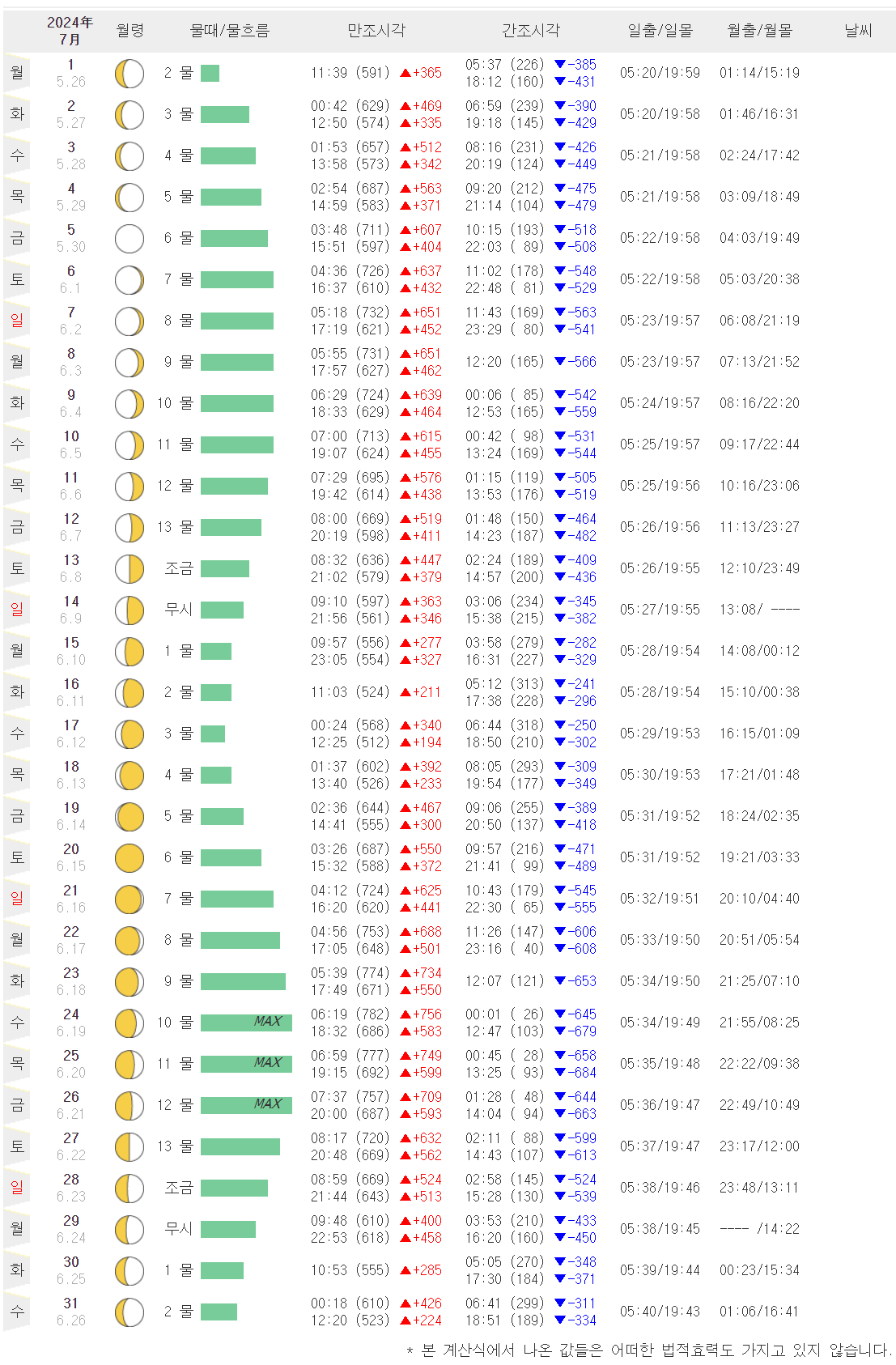Click the short green tide bar for July 1
The image size is (896, 1365).
(210, 73)
